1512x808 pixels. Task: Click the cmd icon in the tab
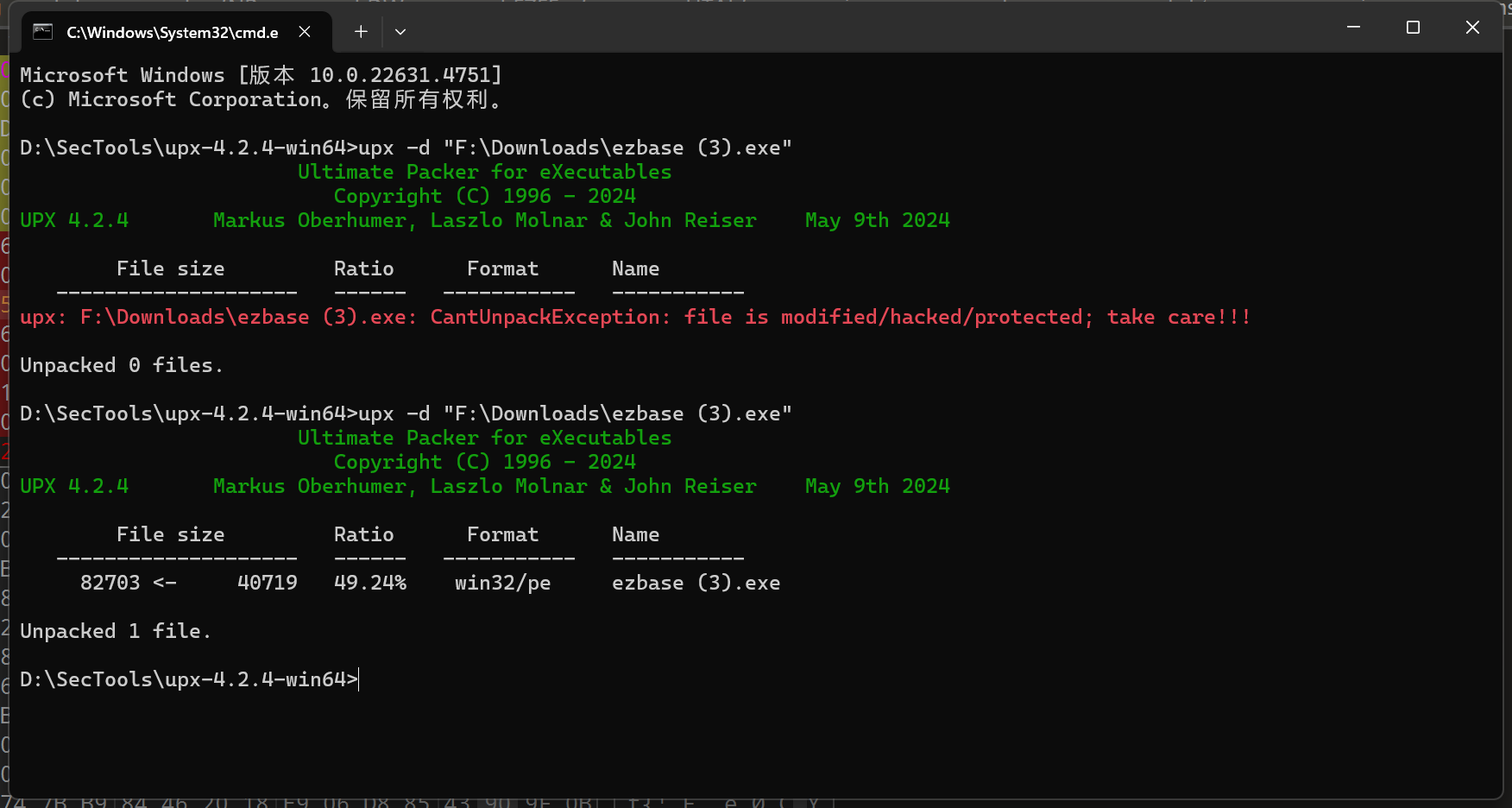[x=42, y=32]
